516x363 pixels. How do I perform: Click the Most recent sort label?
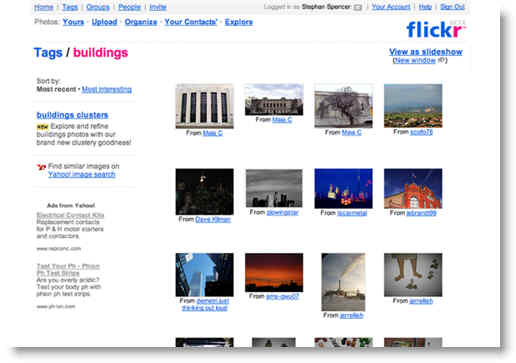[x=56, y=89]
